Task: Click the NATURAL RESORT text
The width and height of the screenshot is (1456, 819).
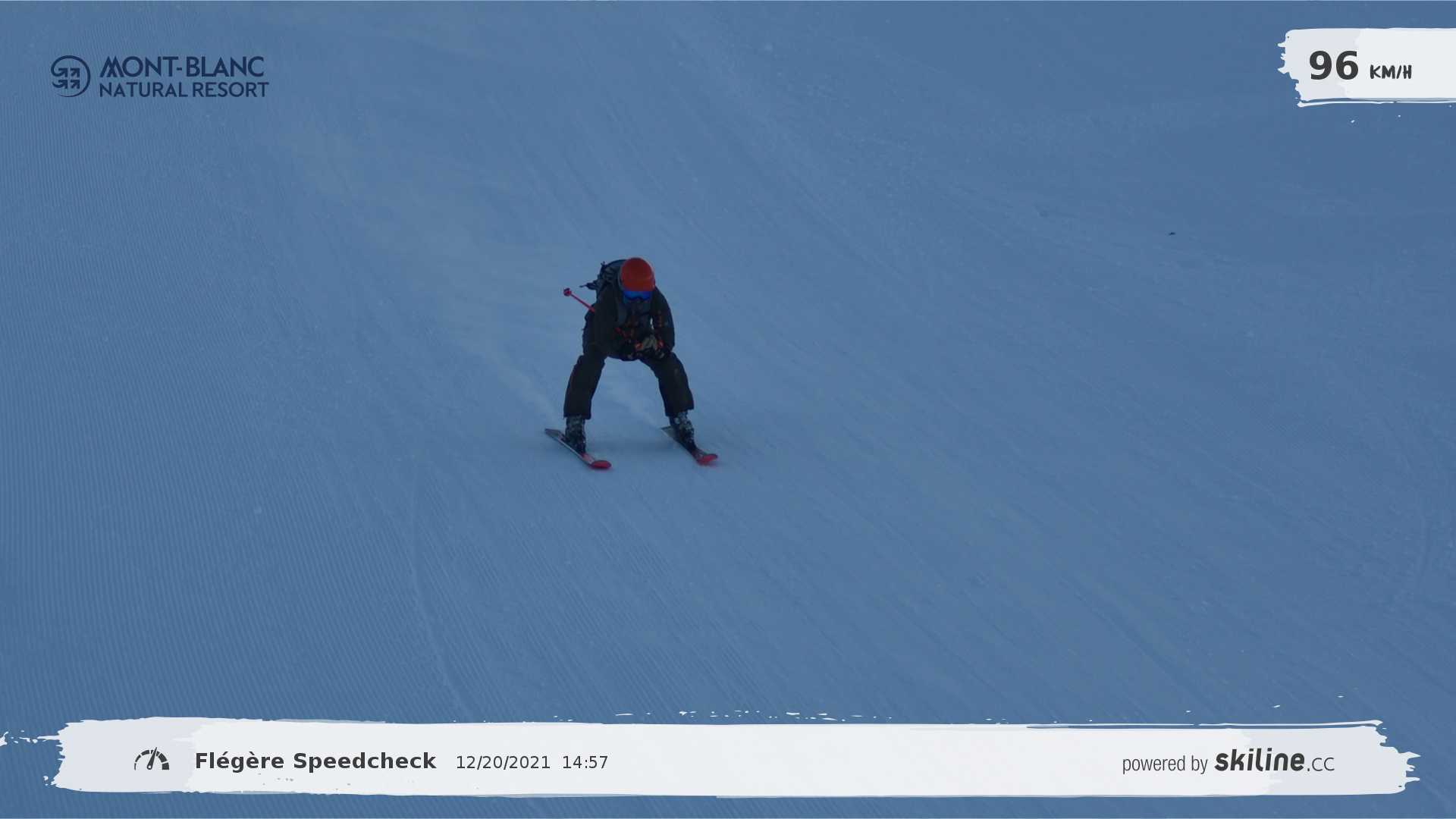Action: click(x=184, y=90)
